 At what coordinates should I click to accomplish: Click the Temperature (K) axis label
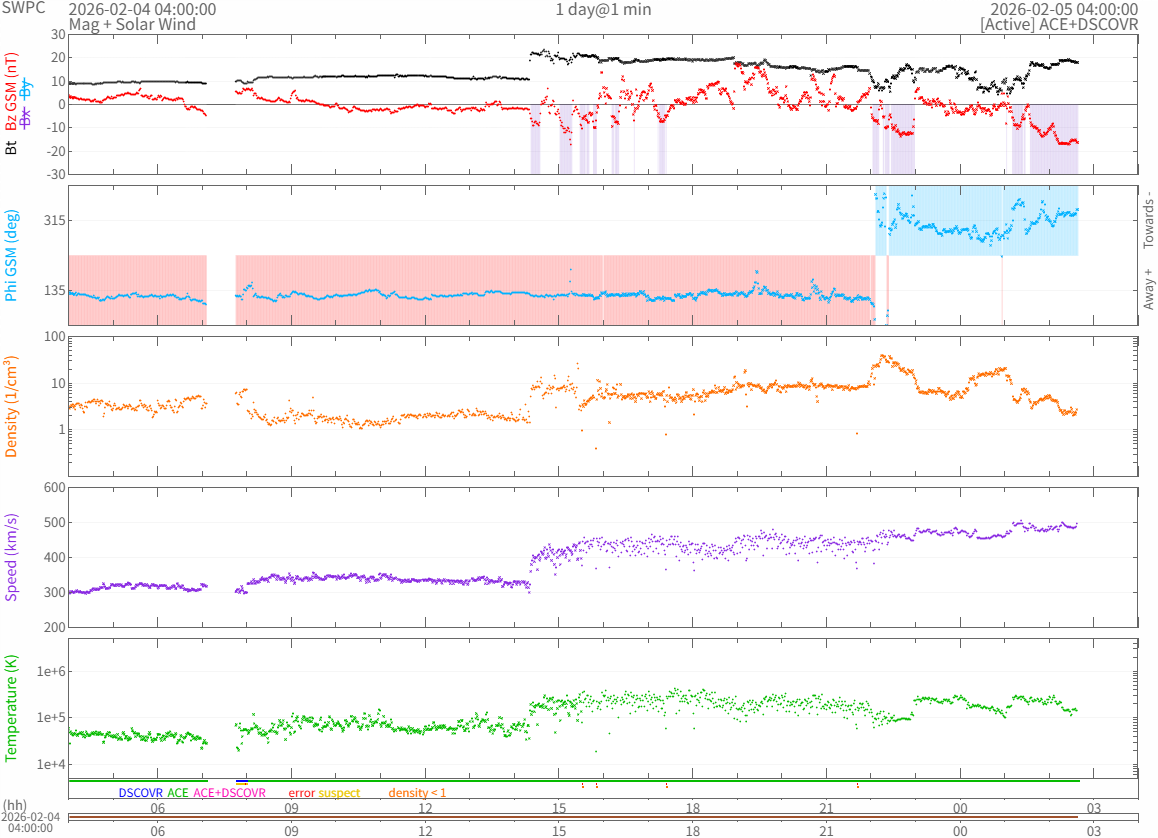[x=11, y=708]
